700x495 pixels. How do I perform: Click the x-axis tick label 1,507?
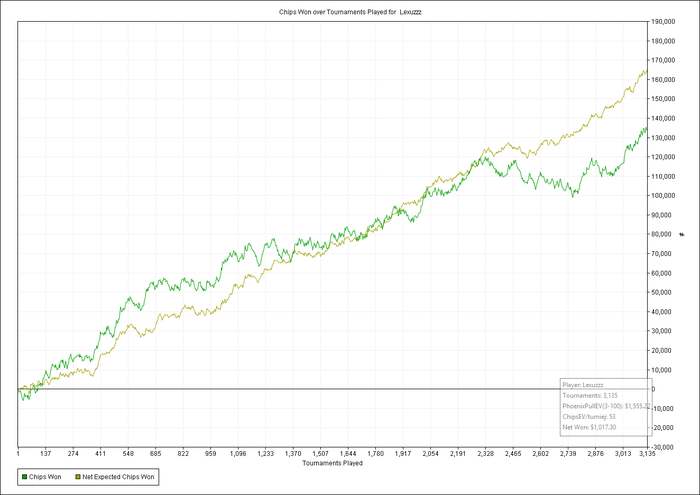[321, 453]
